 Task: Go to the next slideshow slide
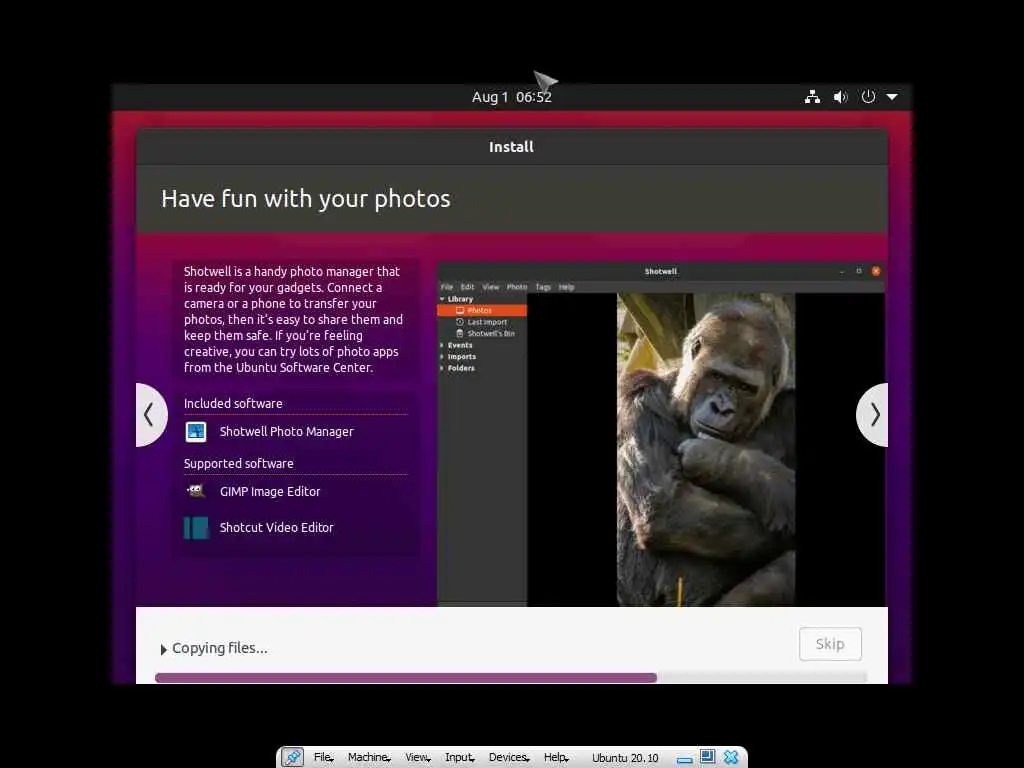pos(873,415)
